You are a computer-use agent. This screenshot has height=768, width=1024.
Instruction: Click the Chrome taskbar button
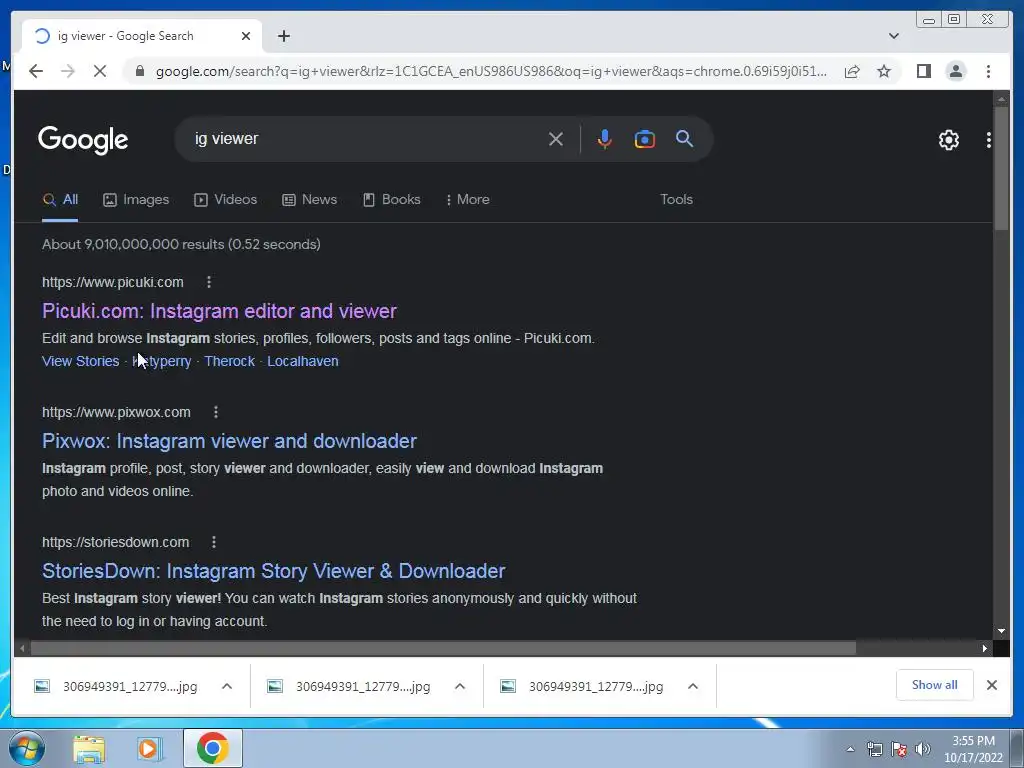(x=212, y=748)
